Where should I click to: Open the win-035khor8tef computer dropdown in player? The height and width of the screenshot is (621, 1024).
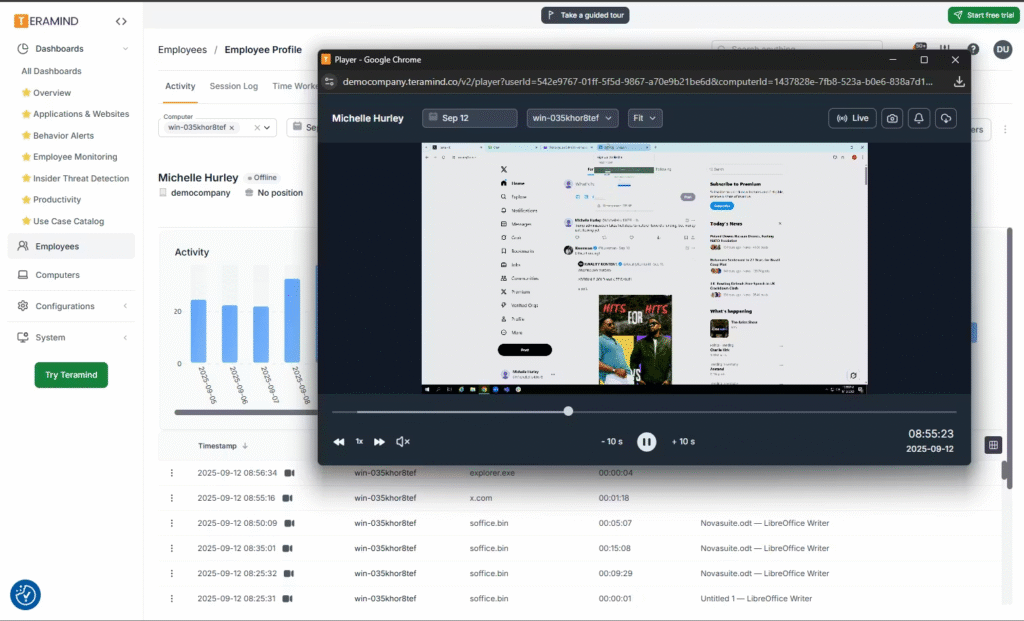tap(572, 118)
